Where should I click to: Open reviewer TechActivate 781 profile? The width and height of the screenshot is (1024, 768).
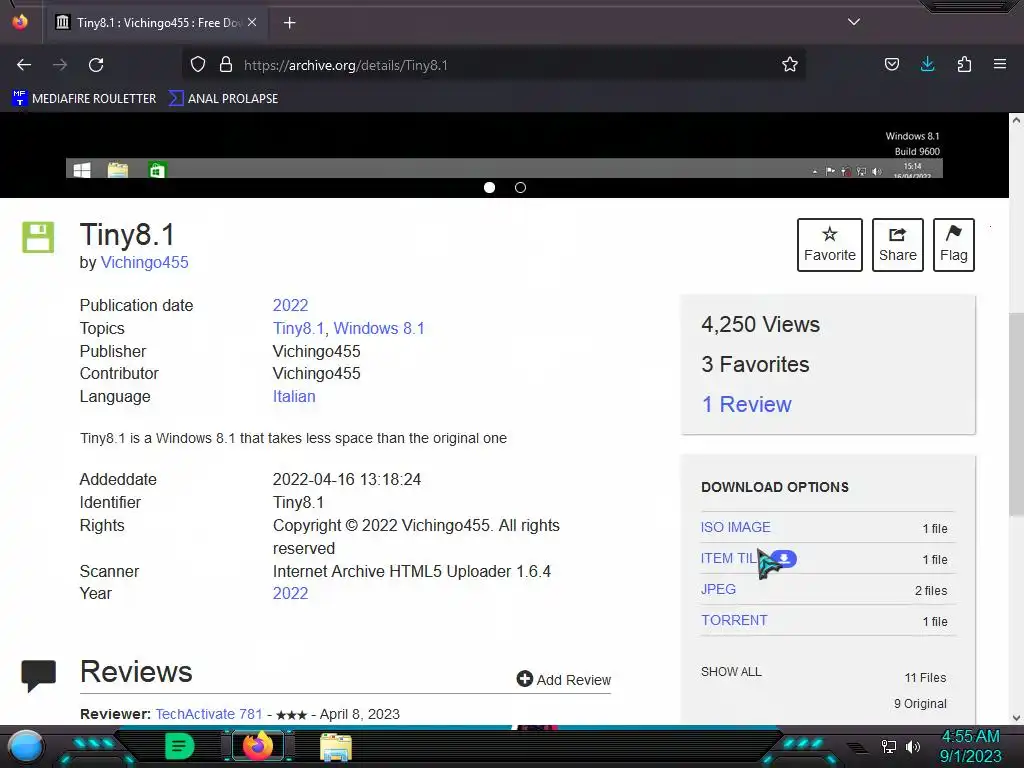208,714
